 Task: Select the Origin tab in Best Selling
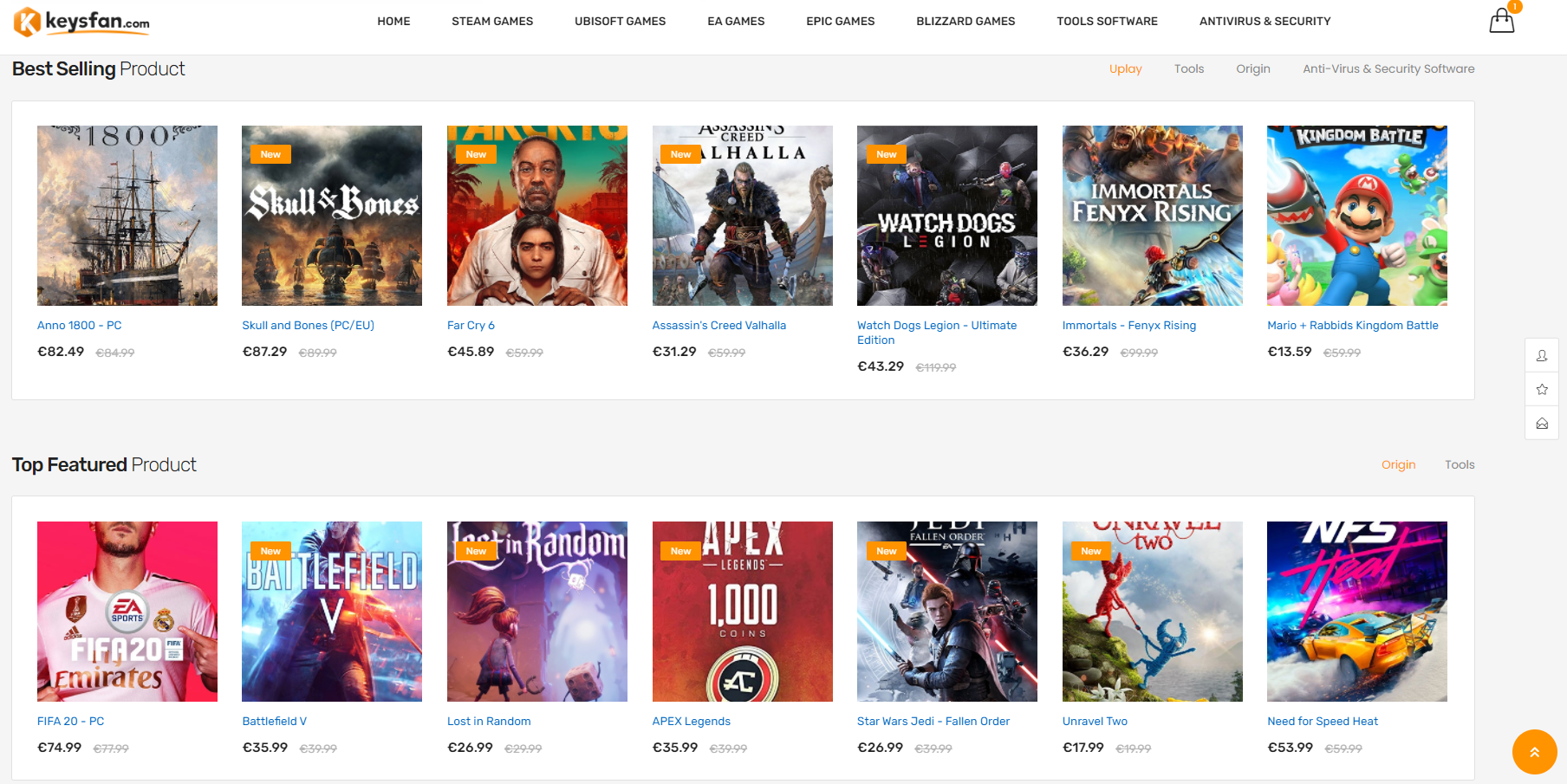1253,69
